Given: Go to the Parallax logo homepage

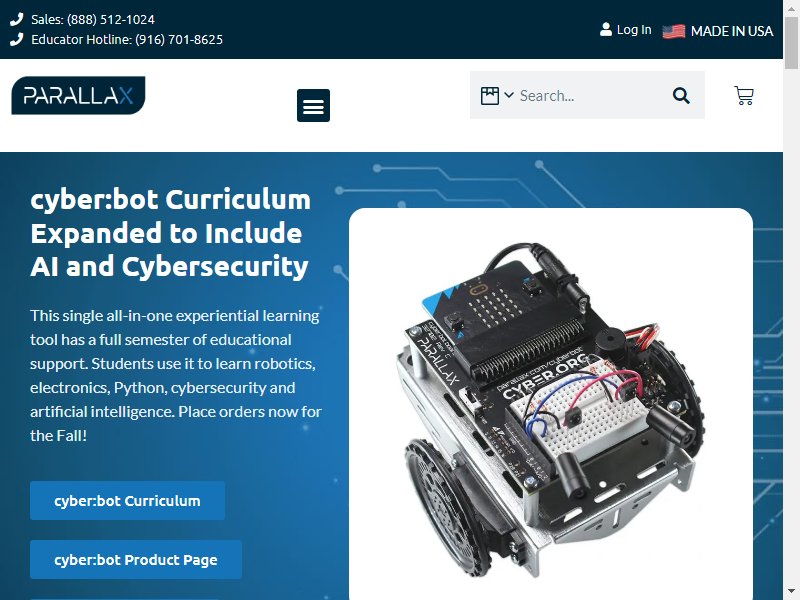Looking at the screenshot, I should point(78,95).
